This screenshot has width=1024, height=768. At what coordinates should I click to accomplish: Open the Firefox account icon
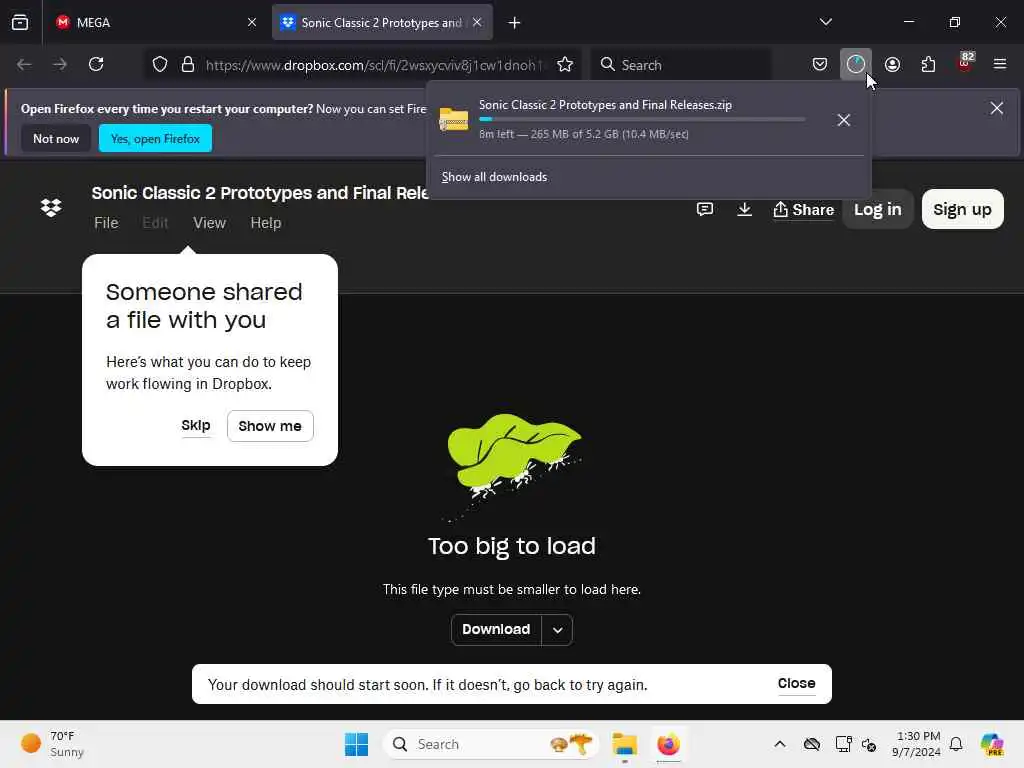tap(892, 64)
